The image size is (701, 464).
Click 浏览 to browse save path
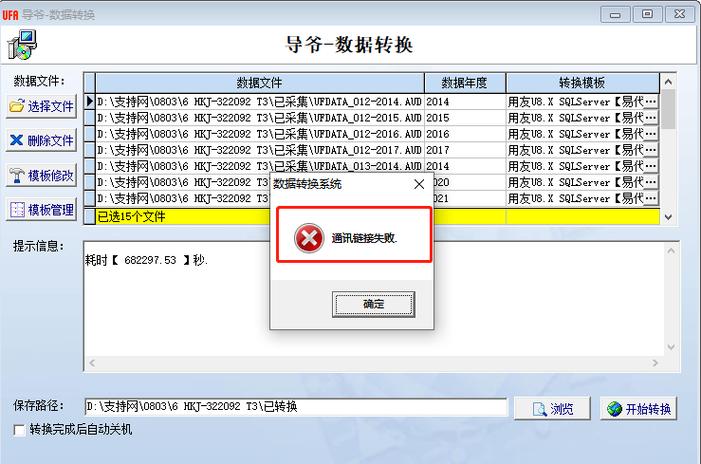(x=552, y=409)
